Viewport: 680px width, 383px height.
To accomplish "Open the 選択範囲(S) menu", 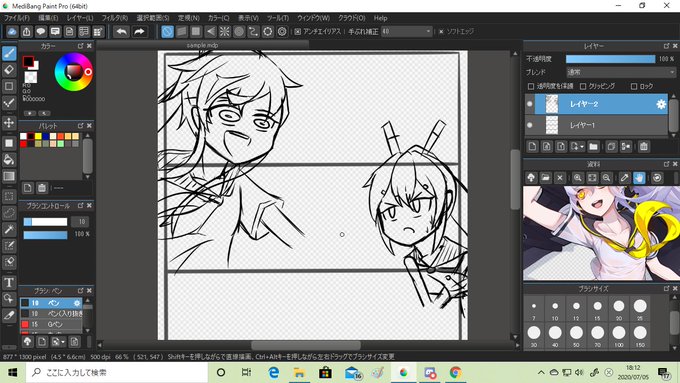I will click(153, 18).
